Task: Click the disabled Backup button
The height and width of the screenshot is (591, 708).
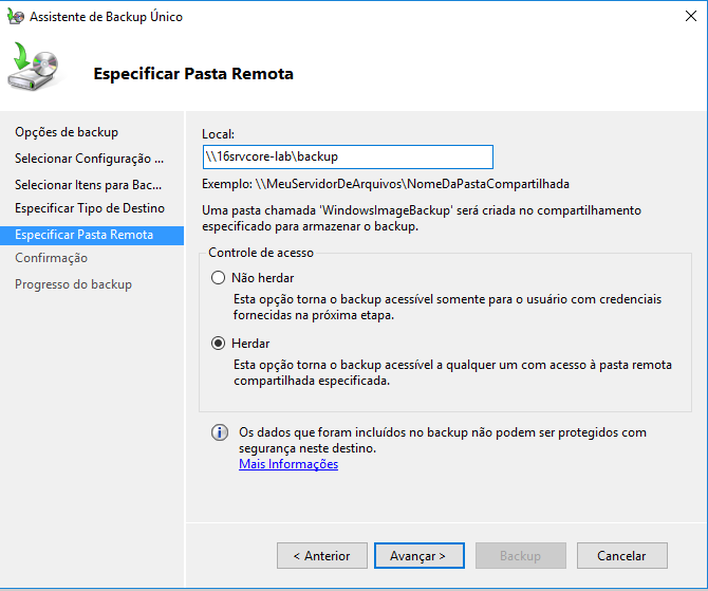Action: (521, 556)
